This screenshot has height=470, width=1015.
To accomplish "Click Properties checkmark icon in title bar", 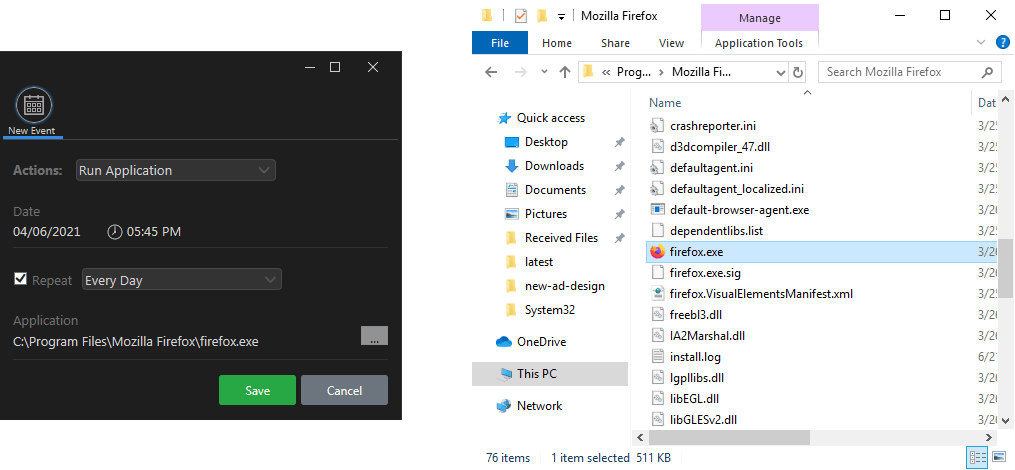I will [x=520, y=16].
